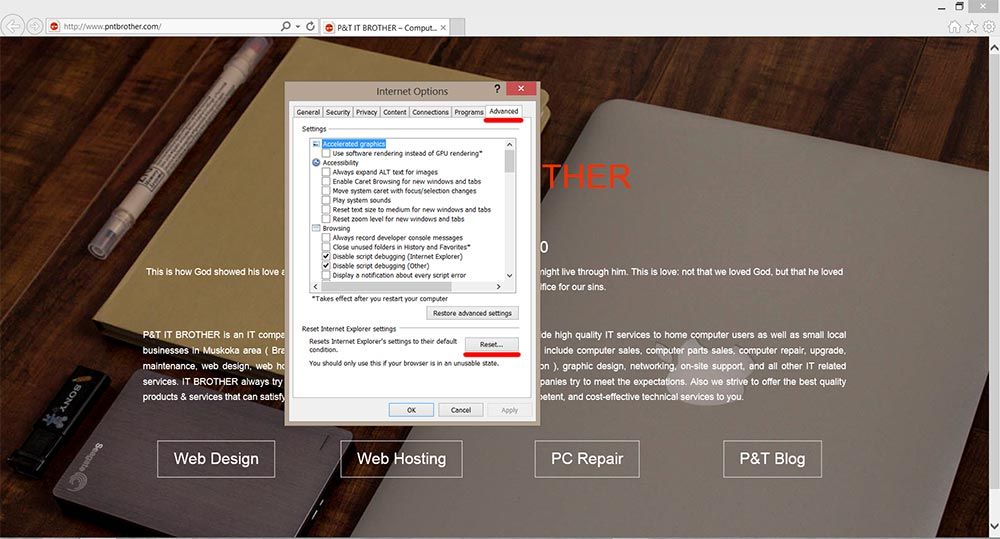Image resolution: width=1000 pixels, height=539 pixels.
Task: Select the 'Accessibility' category row
Action: pyautogui.click(x=341, y=163)
